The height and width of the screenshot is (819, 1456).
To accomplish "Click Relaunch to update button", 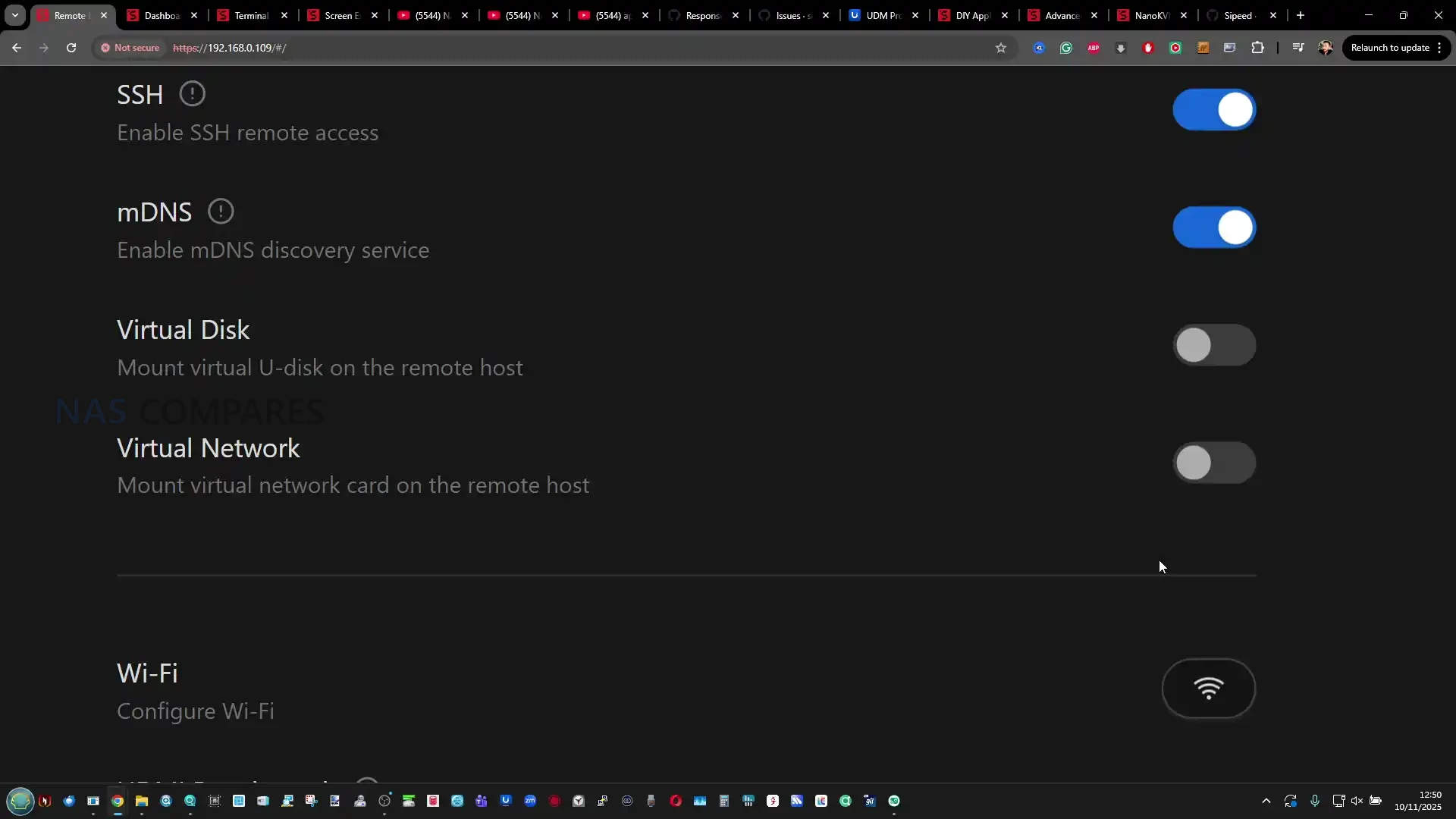I will click(1389, 48).
